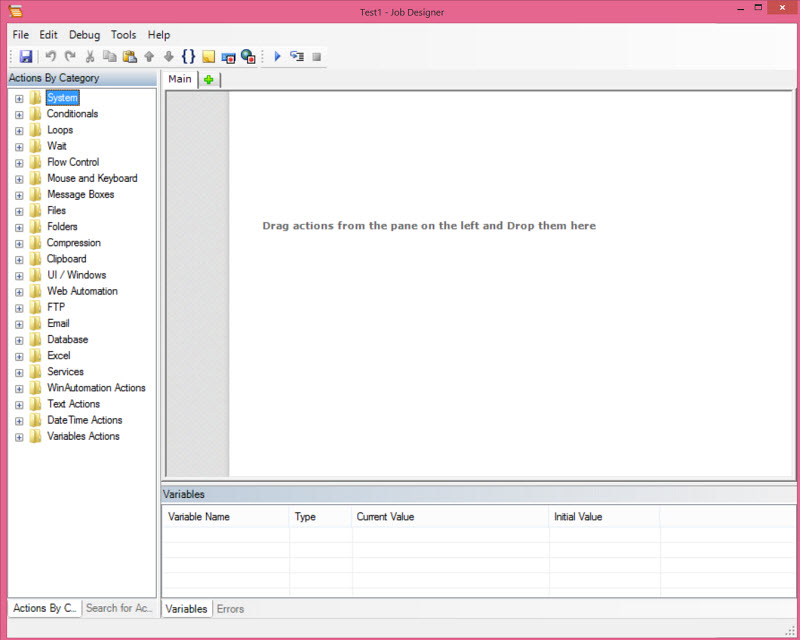Select the Services tree item
The image size is (800, 640).
tap(65, 372)
